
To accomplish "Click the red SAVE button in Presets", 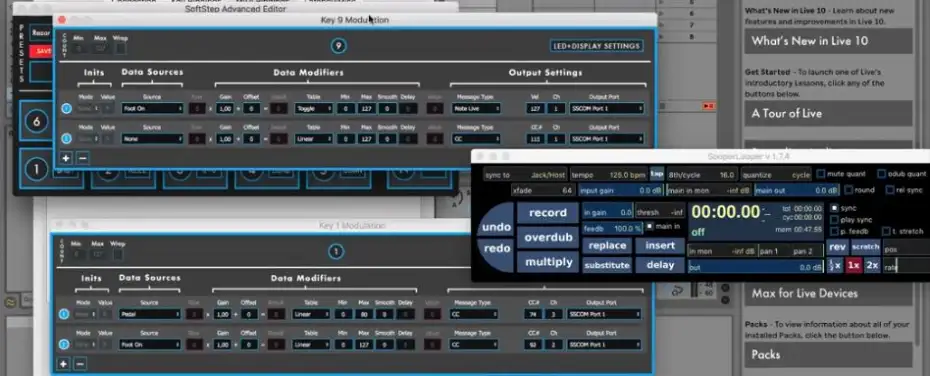I will pos(43,52).
